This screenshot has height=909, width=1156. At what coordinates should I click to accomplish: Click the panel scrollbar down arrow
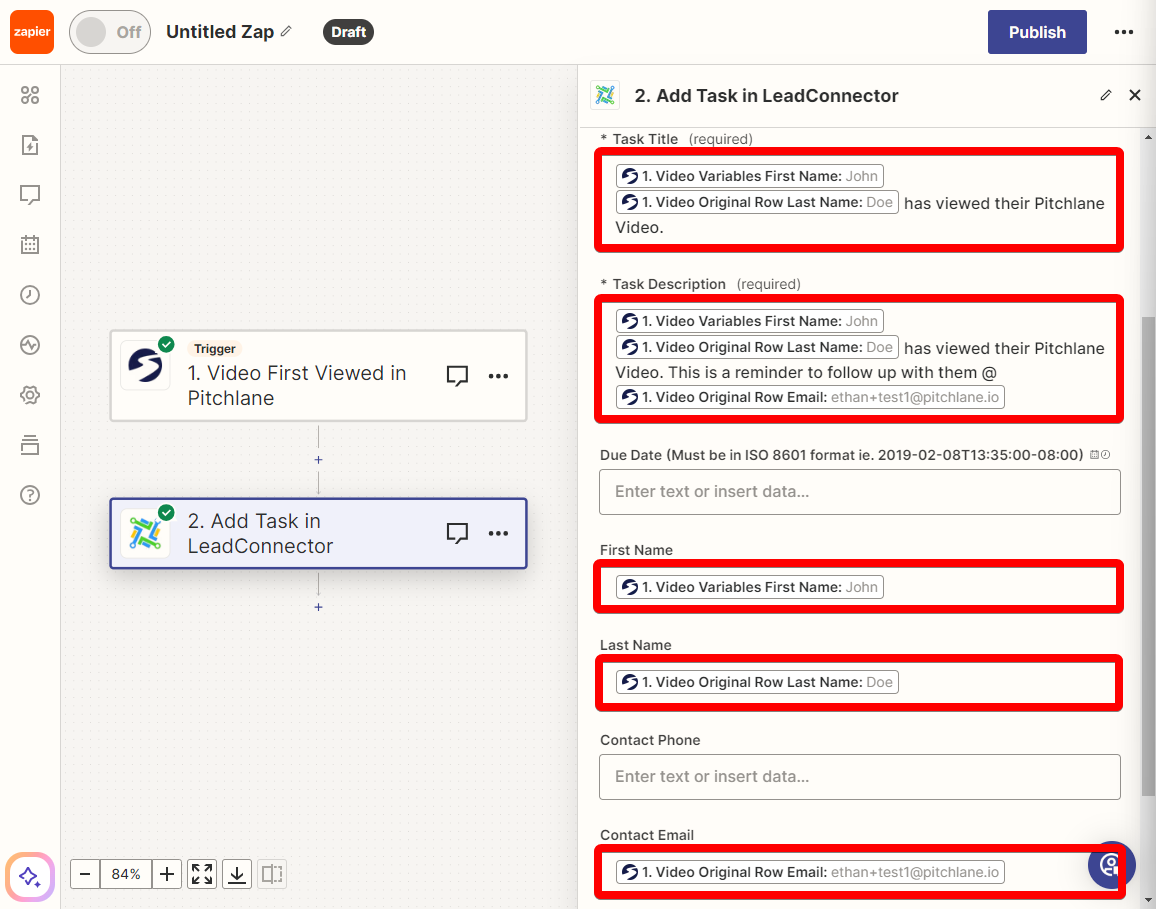(x=1148, y=901)
